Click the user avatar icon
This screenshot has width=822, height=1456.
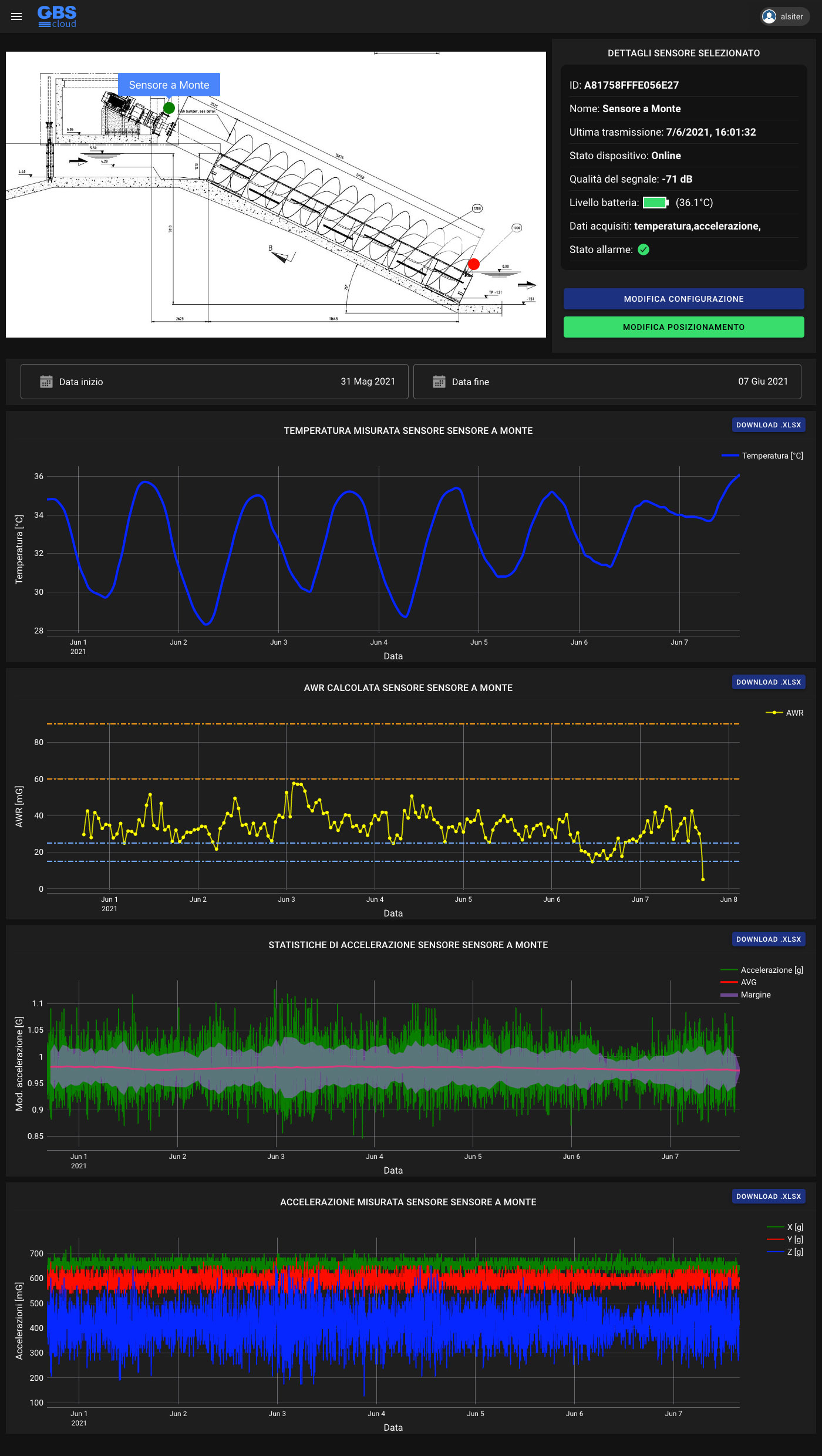[x=769, y=16]
